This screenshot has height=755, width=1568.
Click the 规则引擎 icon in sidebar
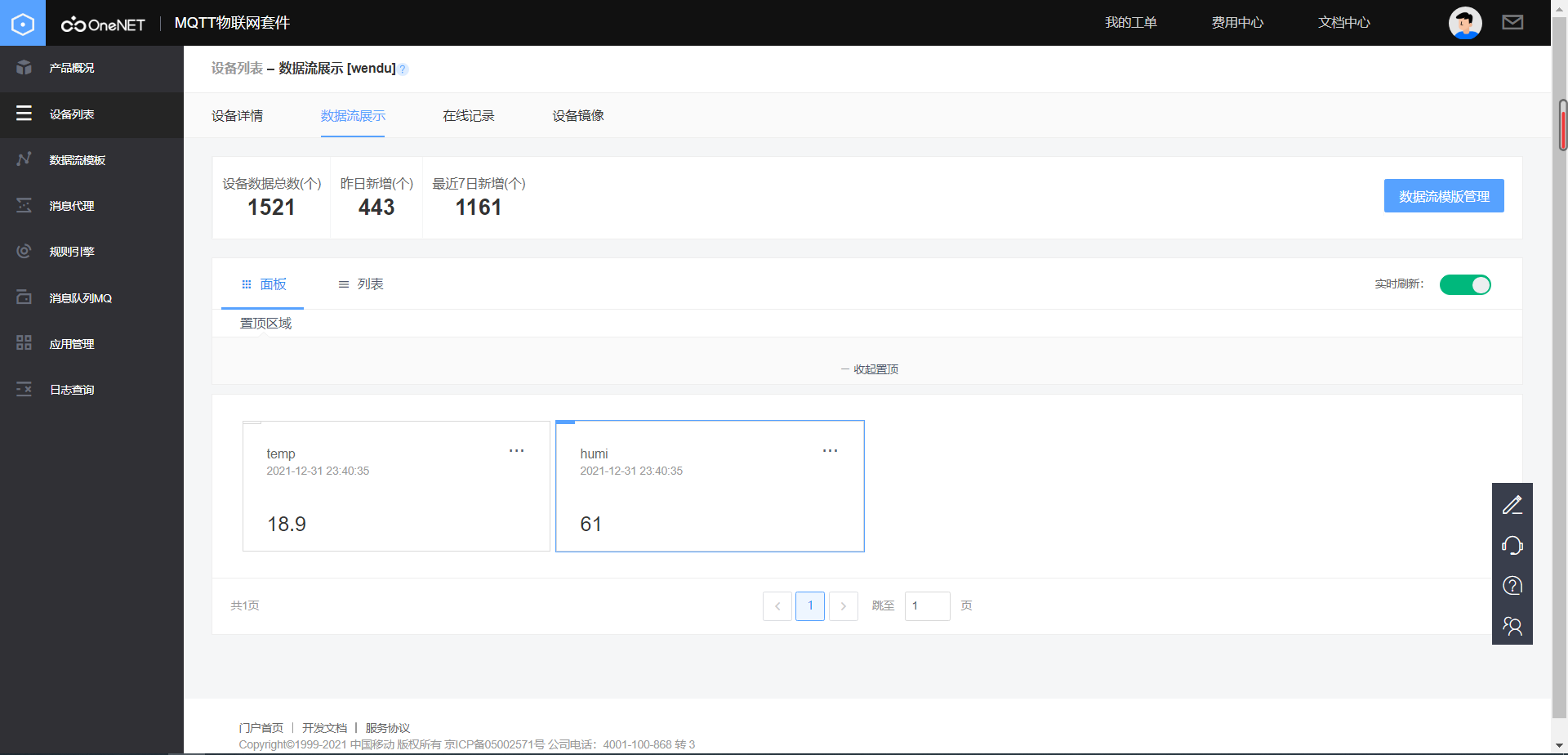[x=24, y=251]
